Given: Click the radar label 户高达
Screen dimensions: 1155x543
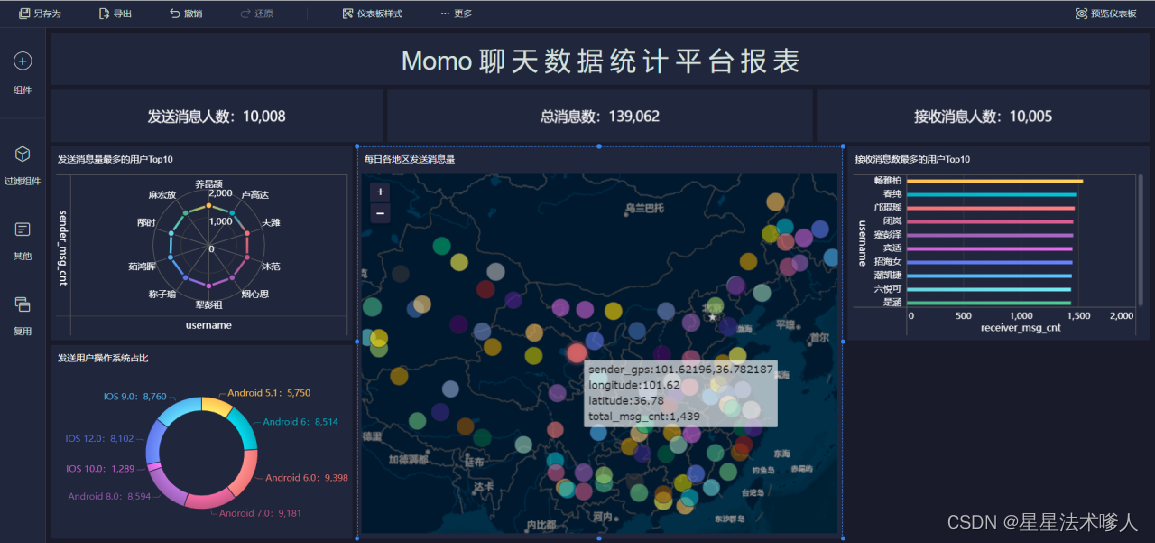Looking at the screenshot, I should pyautogui.click(x=255, y=195).
